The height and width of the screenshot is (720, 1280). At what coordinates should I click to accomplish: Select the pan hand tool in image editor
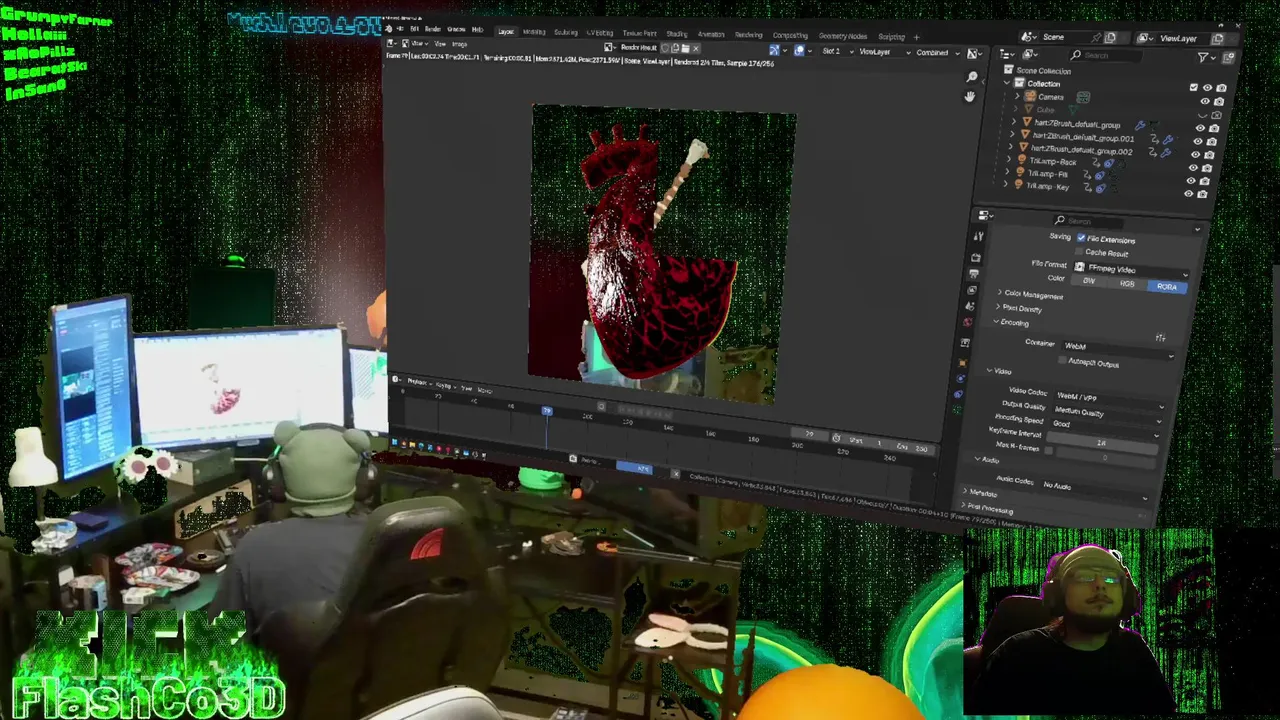coord(970,97)
